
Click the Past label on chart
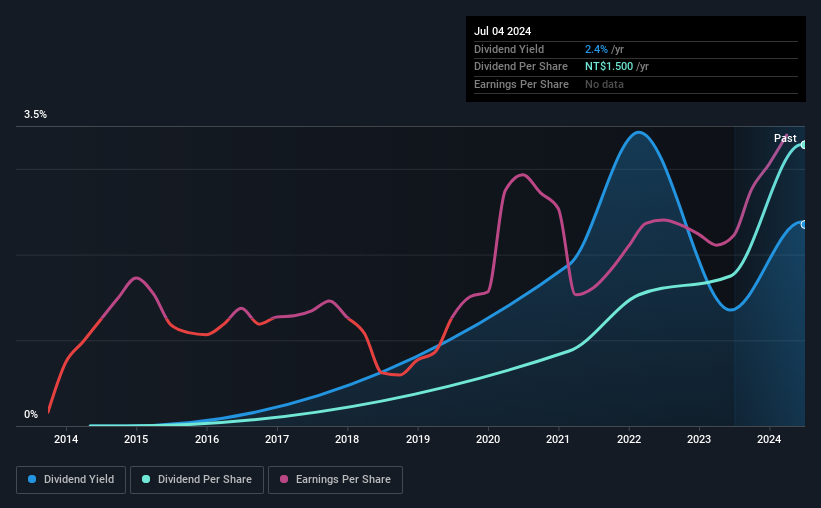785,138
